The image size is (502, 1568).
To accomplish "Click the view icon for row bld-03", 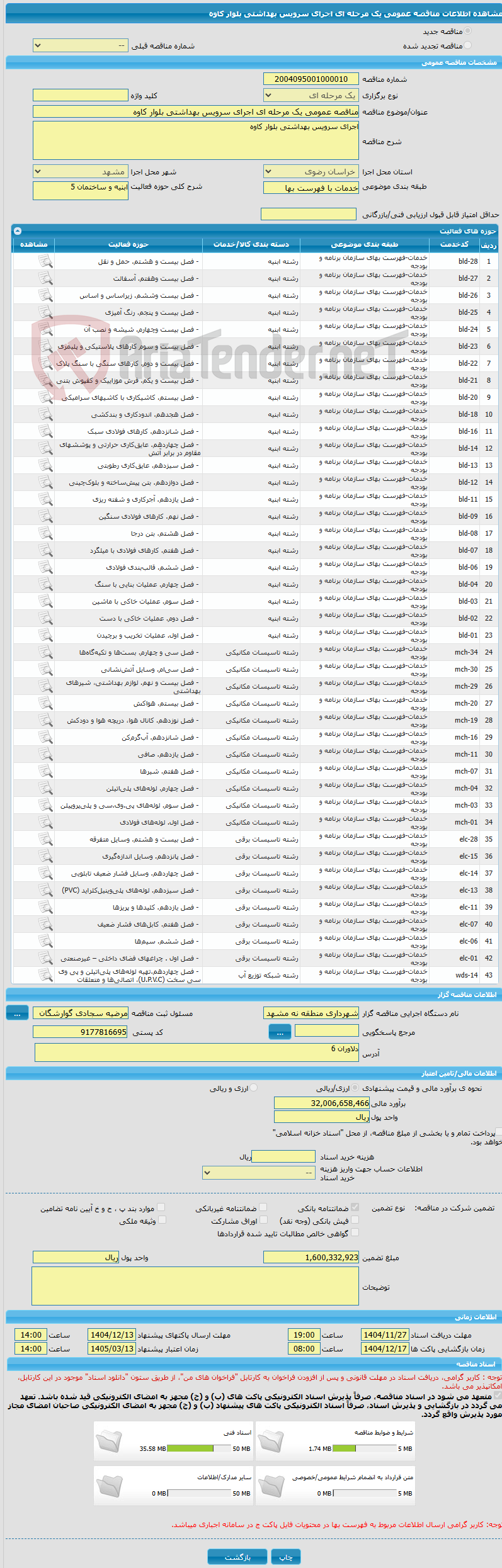I will pyautogui.click(x=45, y=601).
